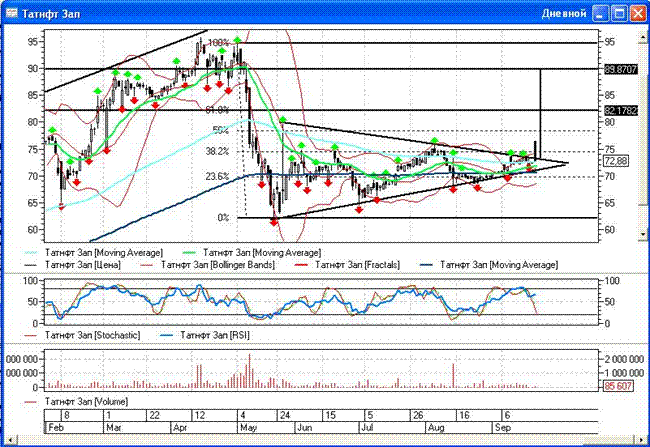650x447 pixels.
Task: Click the volume value label 85 607
Action: tap(618, 386)
